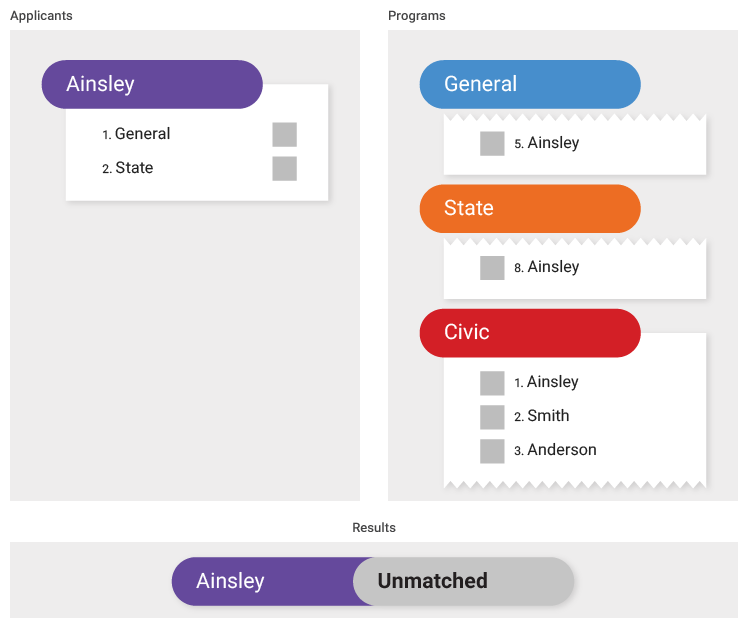Viewport: 748px width, 629px height.
Task: Click 2. Smith in Civic ranking
Action: (x=541, y=416)
